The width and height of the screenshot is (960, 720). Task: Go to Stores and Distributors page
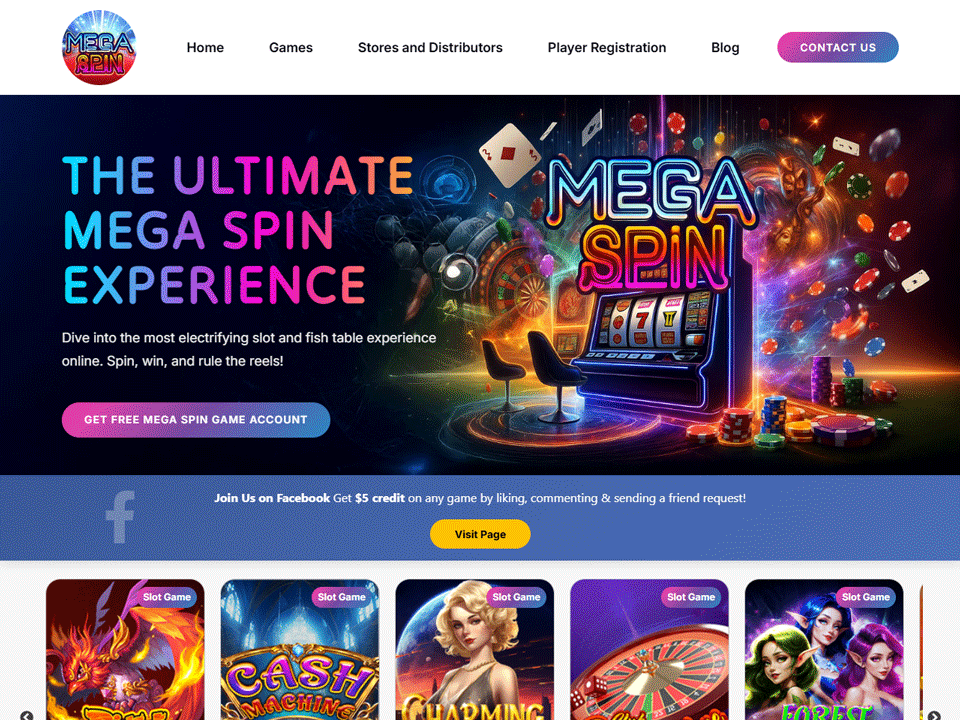point(430,47)
